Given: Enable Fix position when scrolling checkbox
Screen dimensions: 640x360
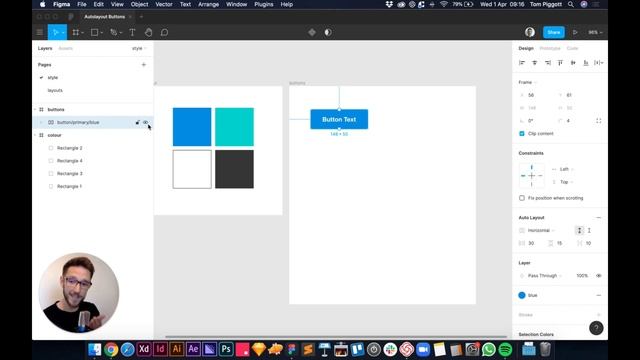Looking at the screenshot, I should click(522, 198).
